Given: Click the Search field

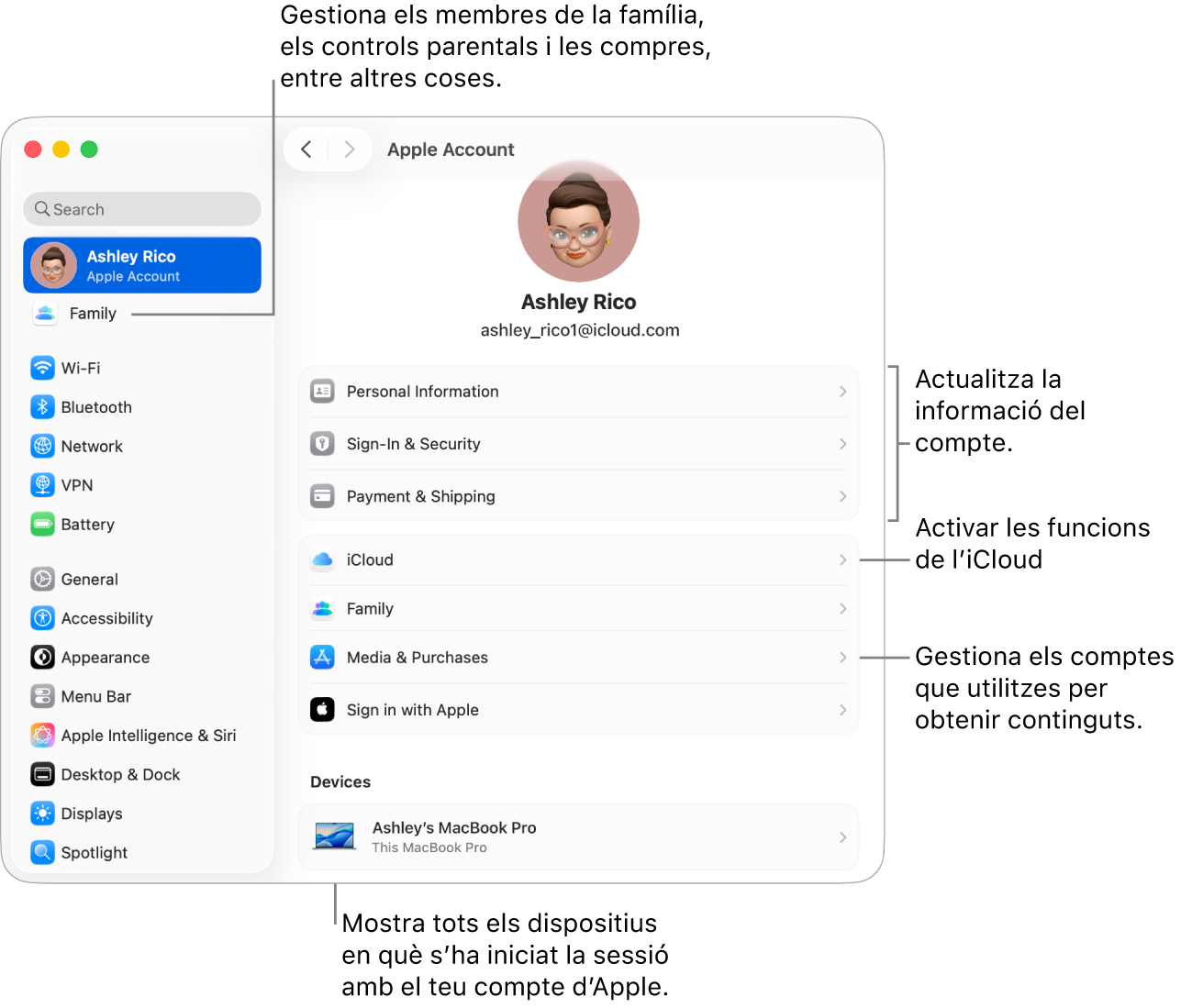Looking at the screenshot, I should (141, 208).
